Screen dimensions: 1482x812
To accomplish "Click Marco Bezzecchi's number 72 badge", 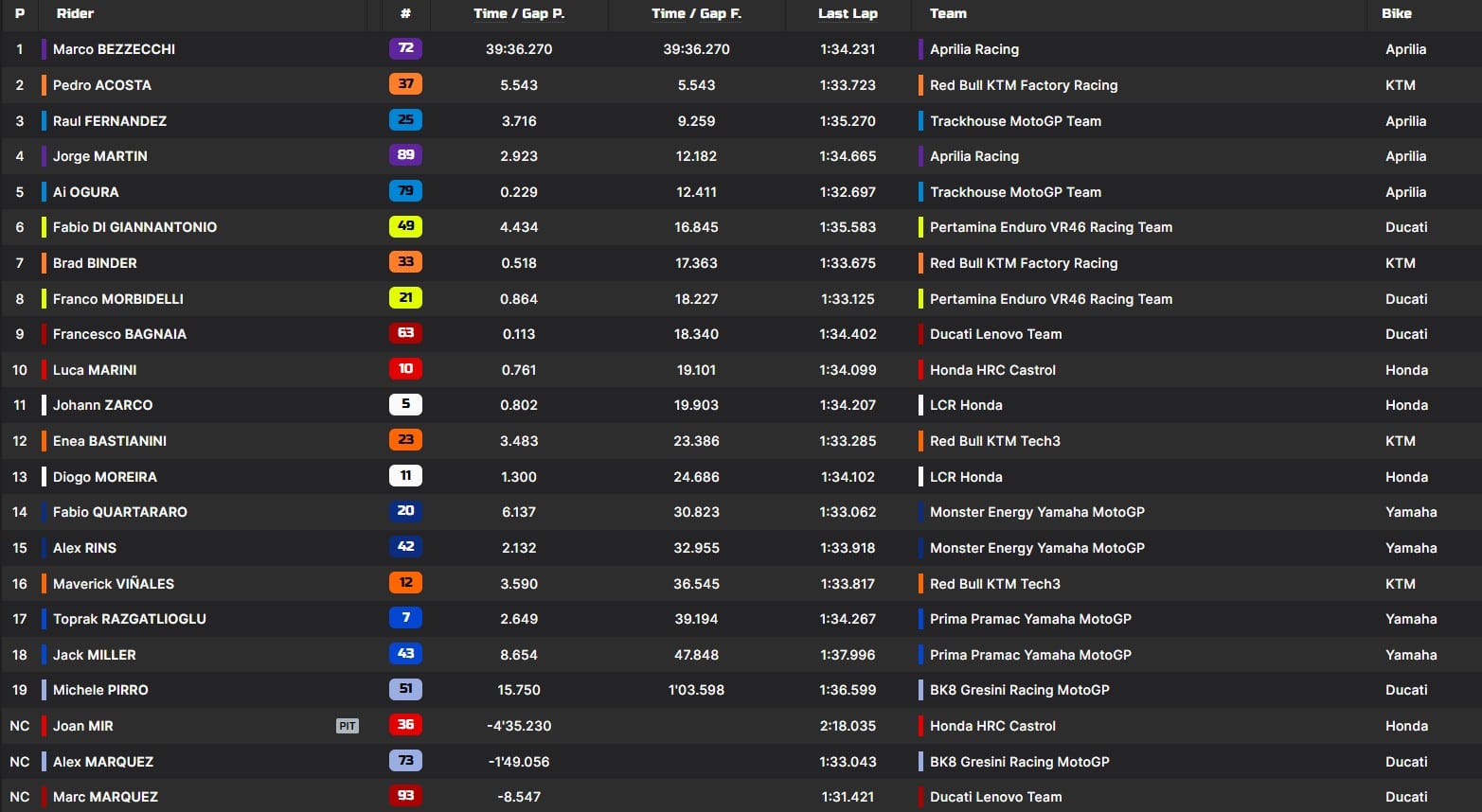I will pos(405,48).
